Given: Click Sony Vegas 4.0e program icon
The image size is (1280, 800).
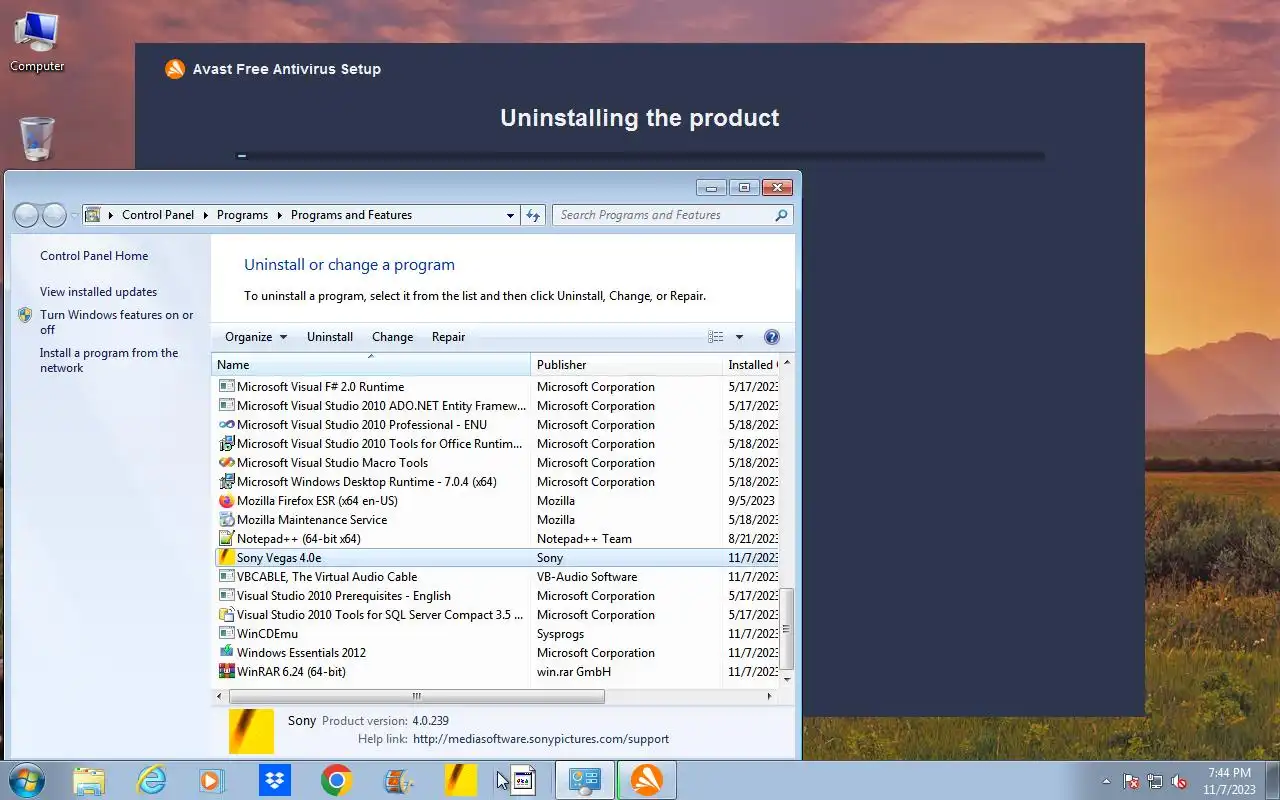Looking at the screenshot, I should 227,558.
